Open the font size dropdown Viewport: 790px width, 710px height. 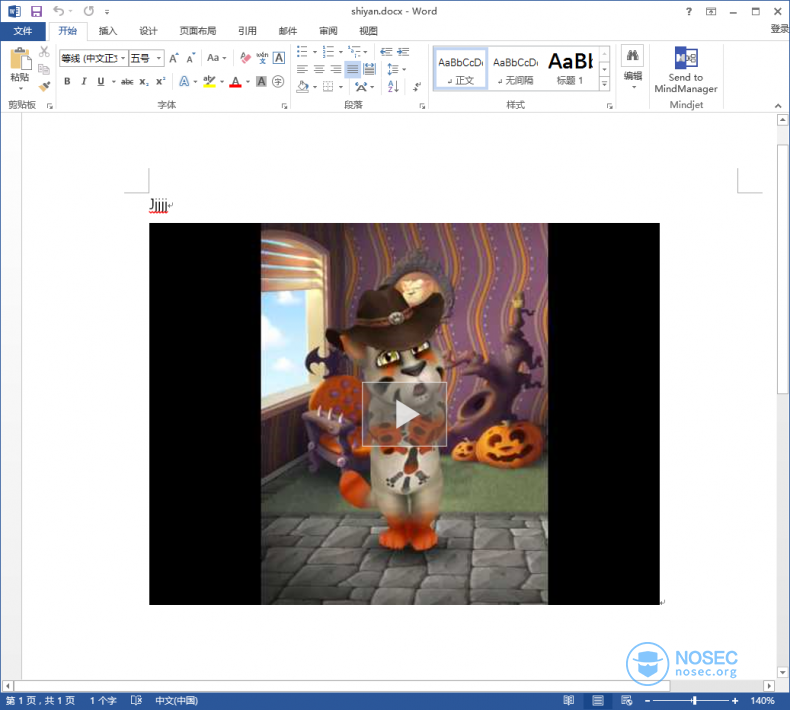click(x=159, y=58)
